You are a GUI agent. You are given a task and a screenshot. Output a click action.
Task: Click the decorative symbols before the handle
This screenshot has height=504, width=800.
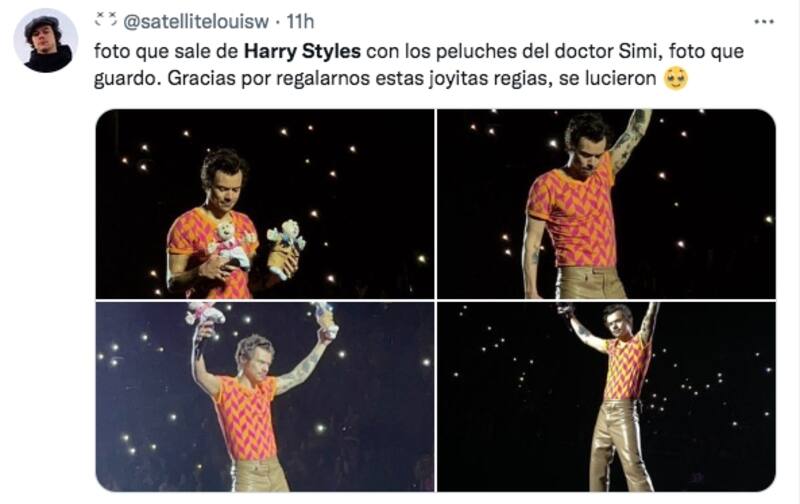[106, 20]
